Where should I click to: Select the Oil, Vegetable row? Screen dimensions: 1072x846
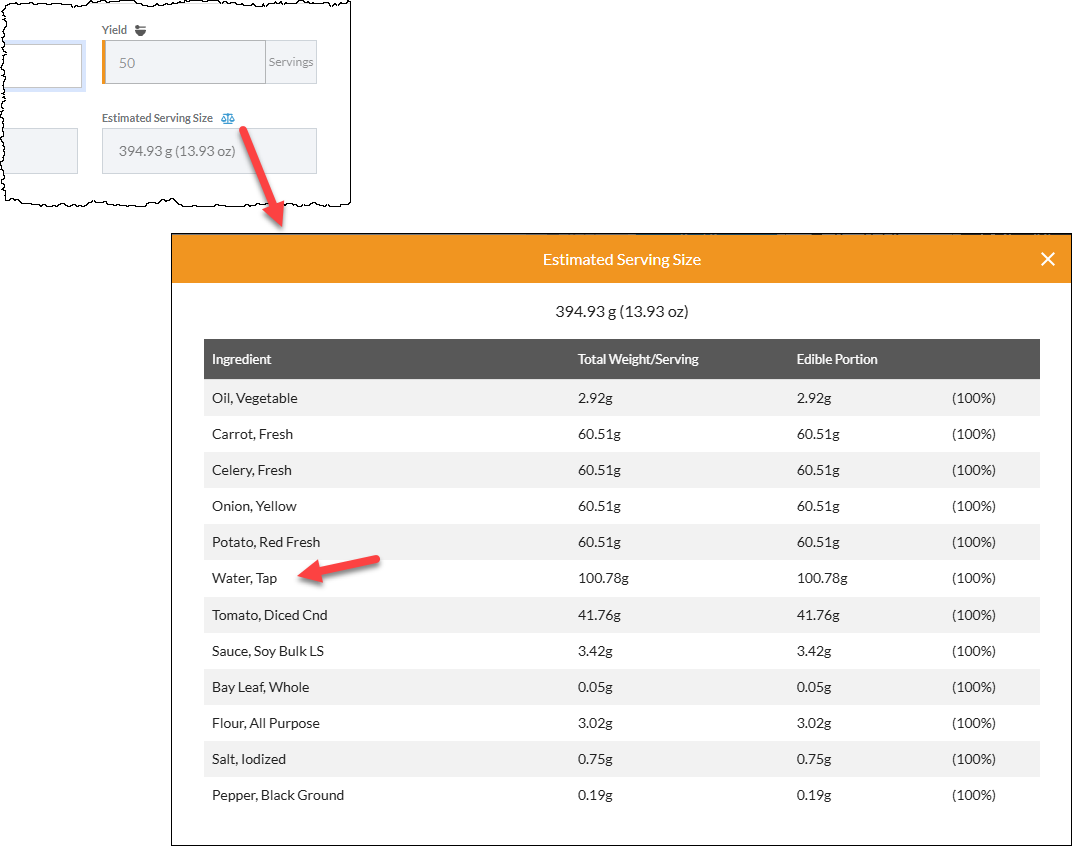point(621,398)
